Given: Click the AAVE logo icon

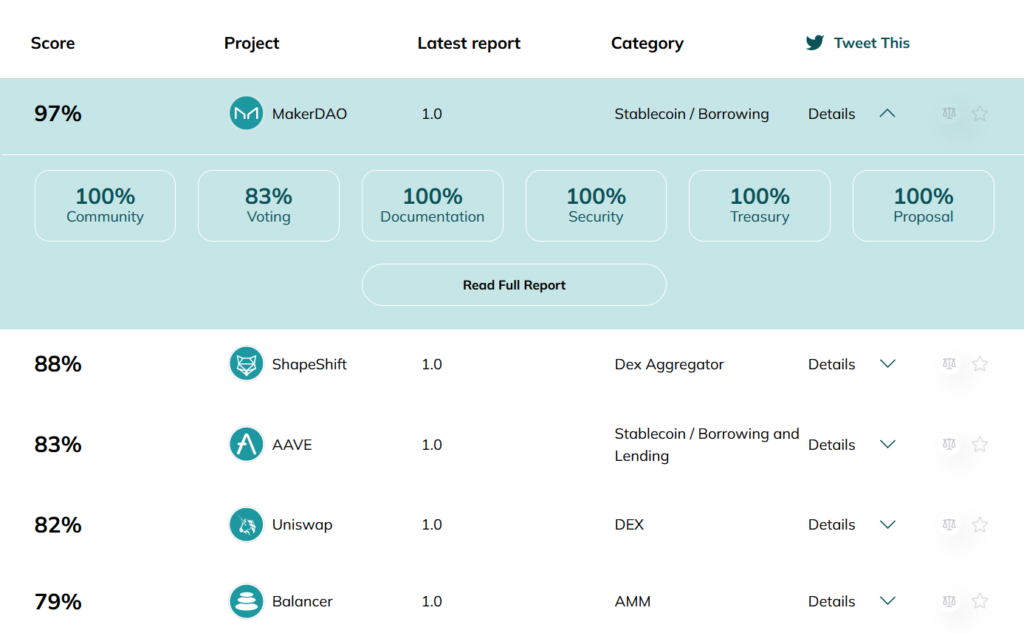Looking at the screenshot, I should (246, 444).
